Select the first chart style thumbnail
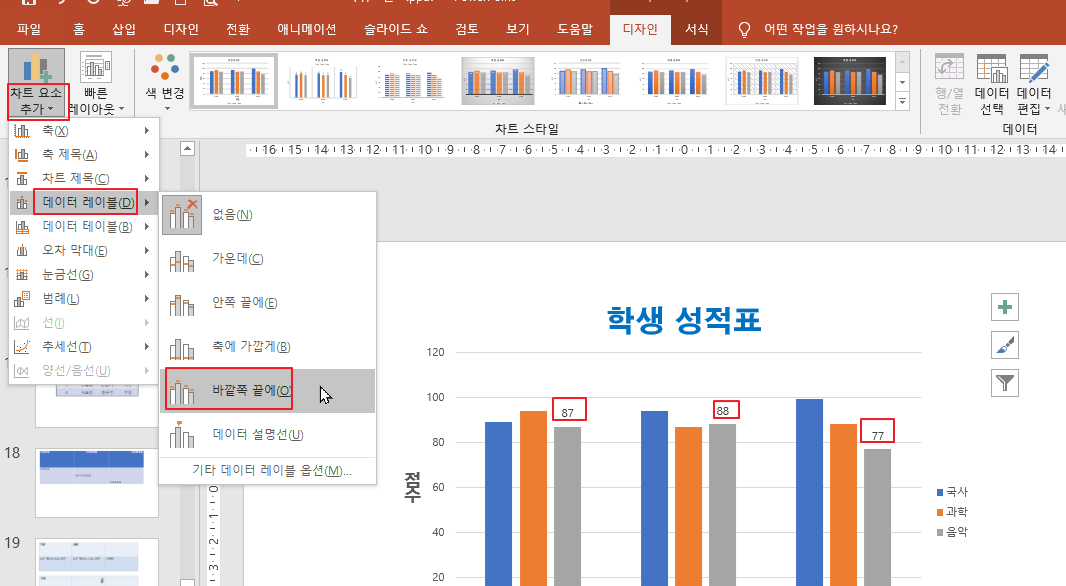The image size is (1066, 586). (234, 82)
